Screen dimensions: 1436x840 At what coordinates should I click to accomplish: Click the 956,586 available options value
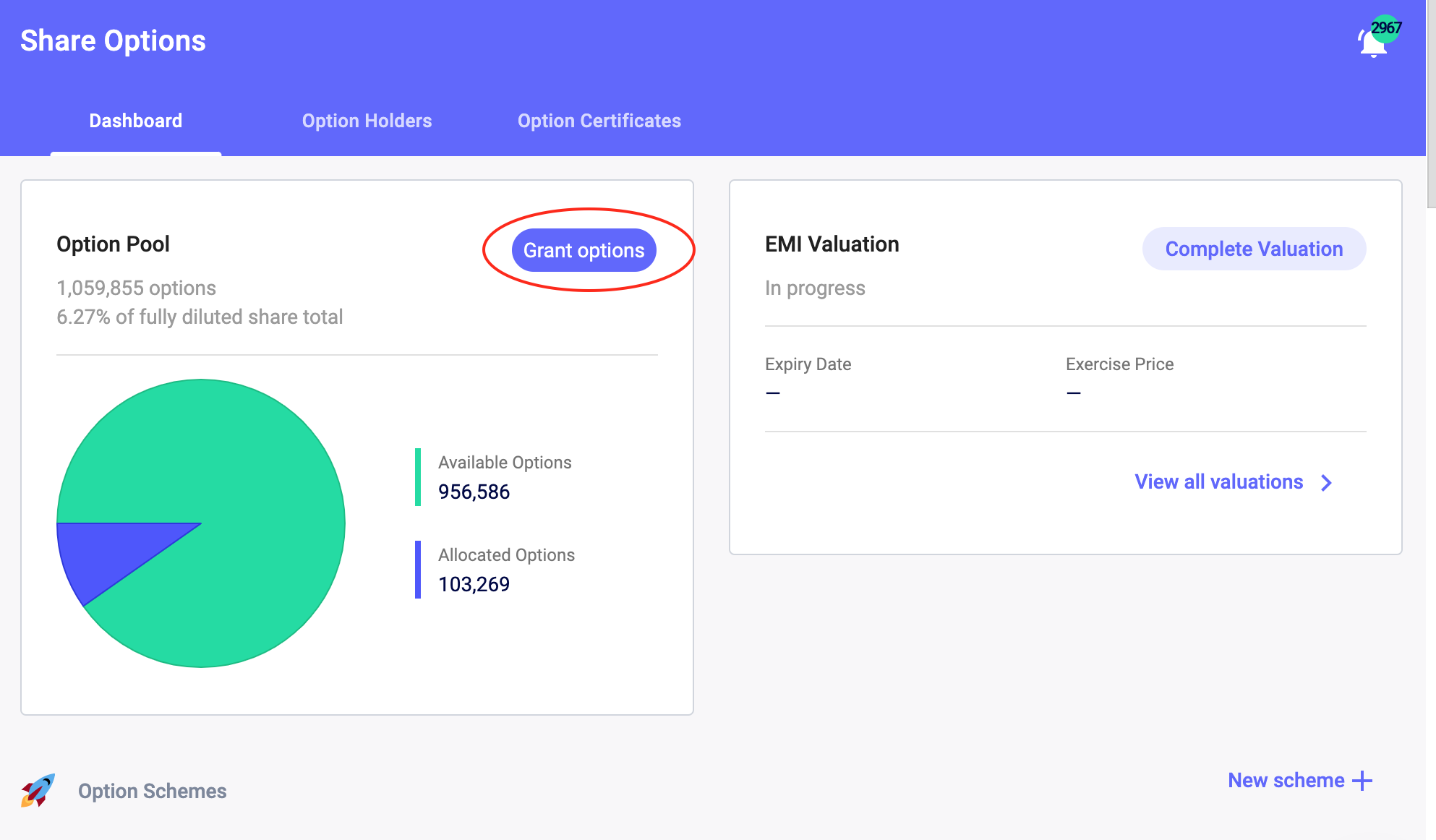(x=474, y=492)
